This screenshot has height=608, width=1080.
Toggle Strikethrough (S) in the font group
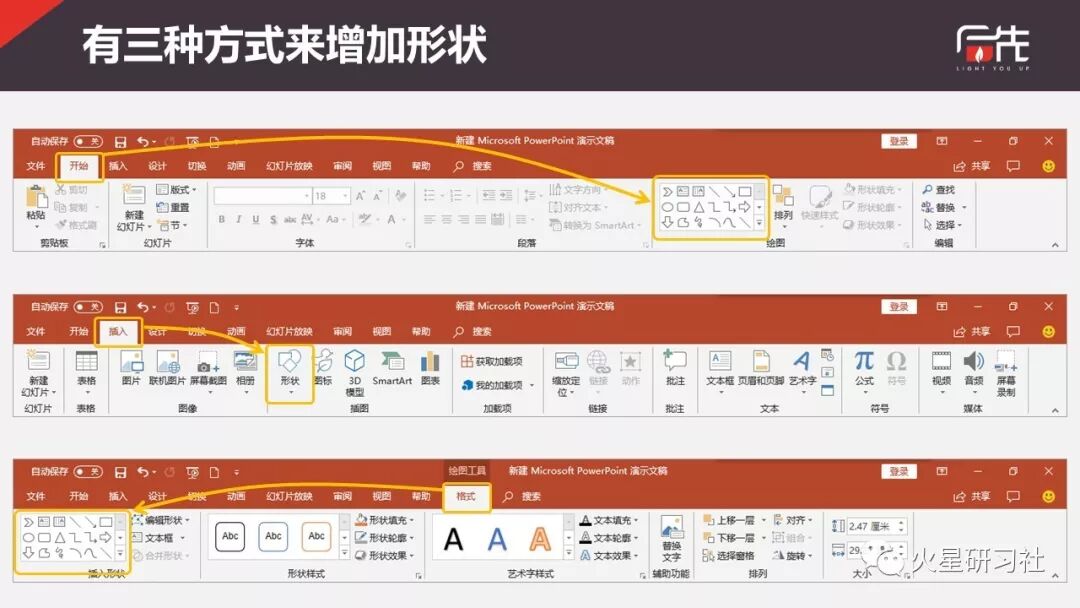point(273,219)
